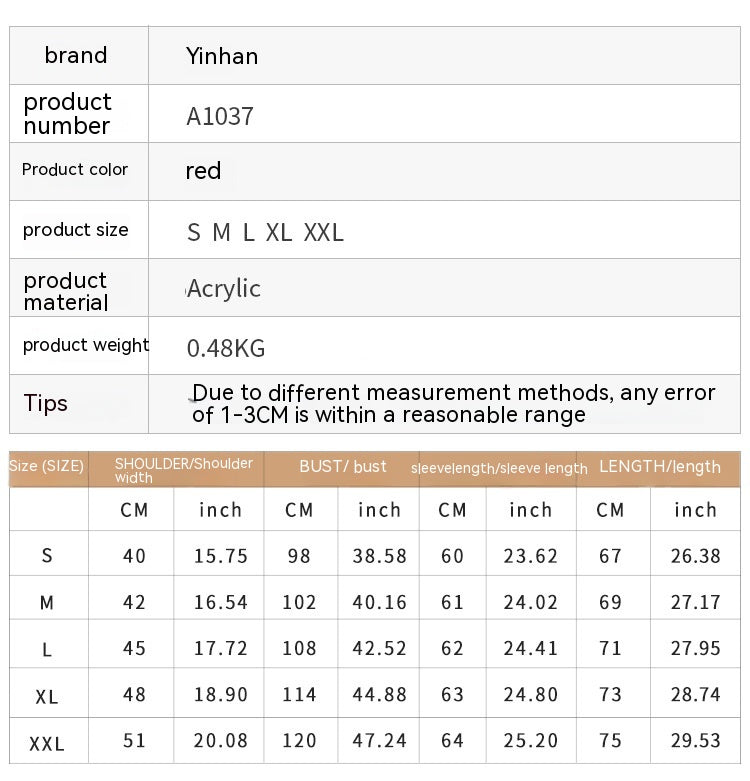Select the S row label in size chart
Screen dimensions: 750x781
coord(47,556)
